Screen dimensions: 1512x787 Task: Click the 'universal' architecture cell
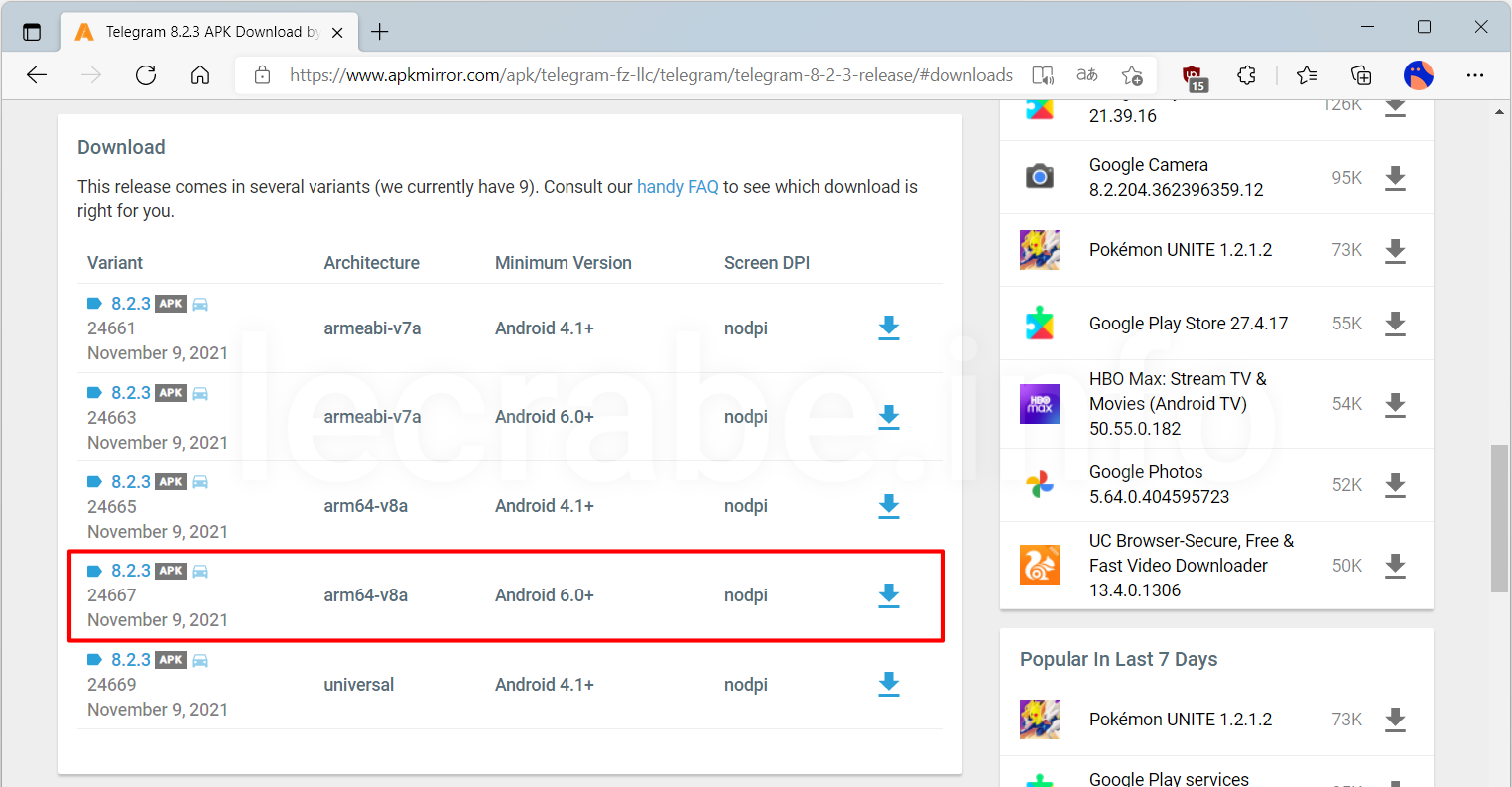tap(359, 685)
